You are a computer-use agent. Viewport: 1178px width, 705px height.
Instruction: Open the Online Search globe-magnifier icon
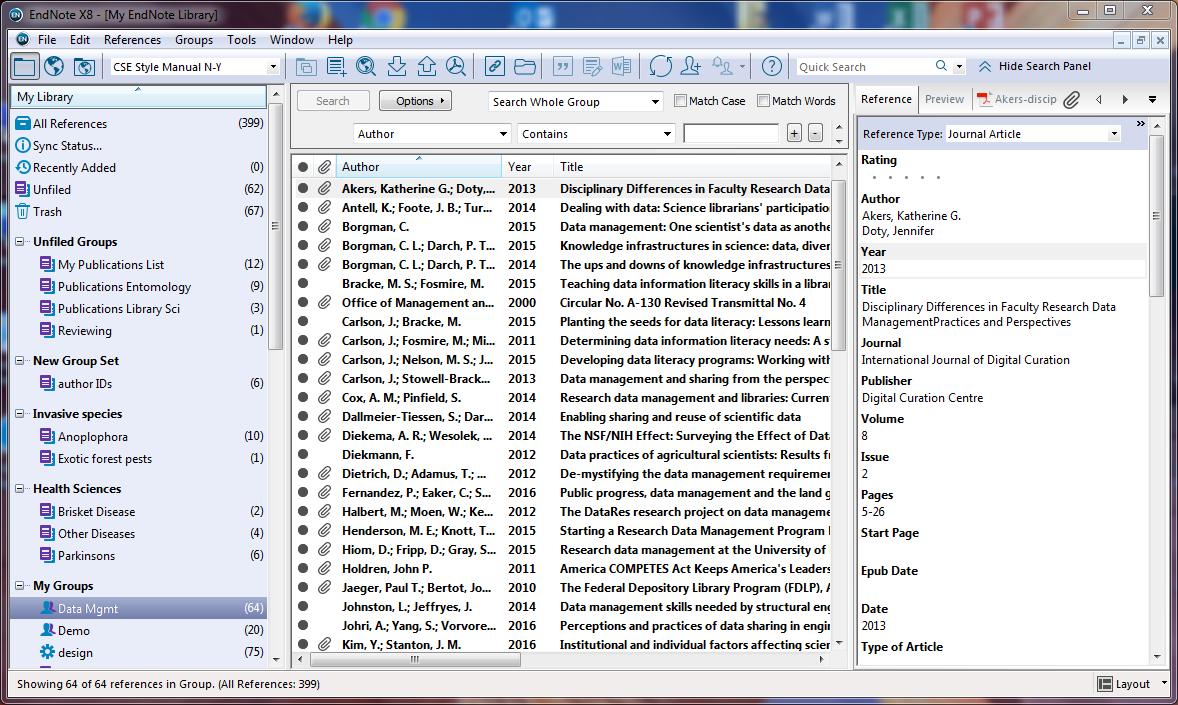(366, 66)
